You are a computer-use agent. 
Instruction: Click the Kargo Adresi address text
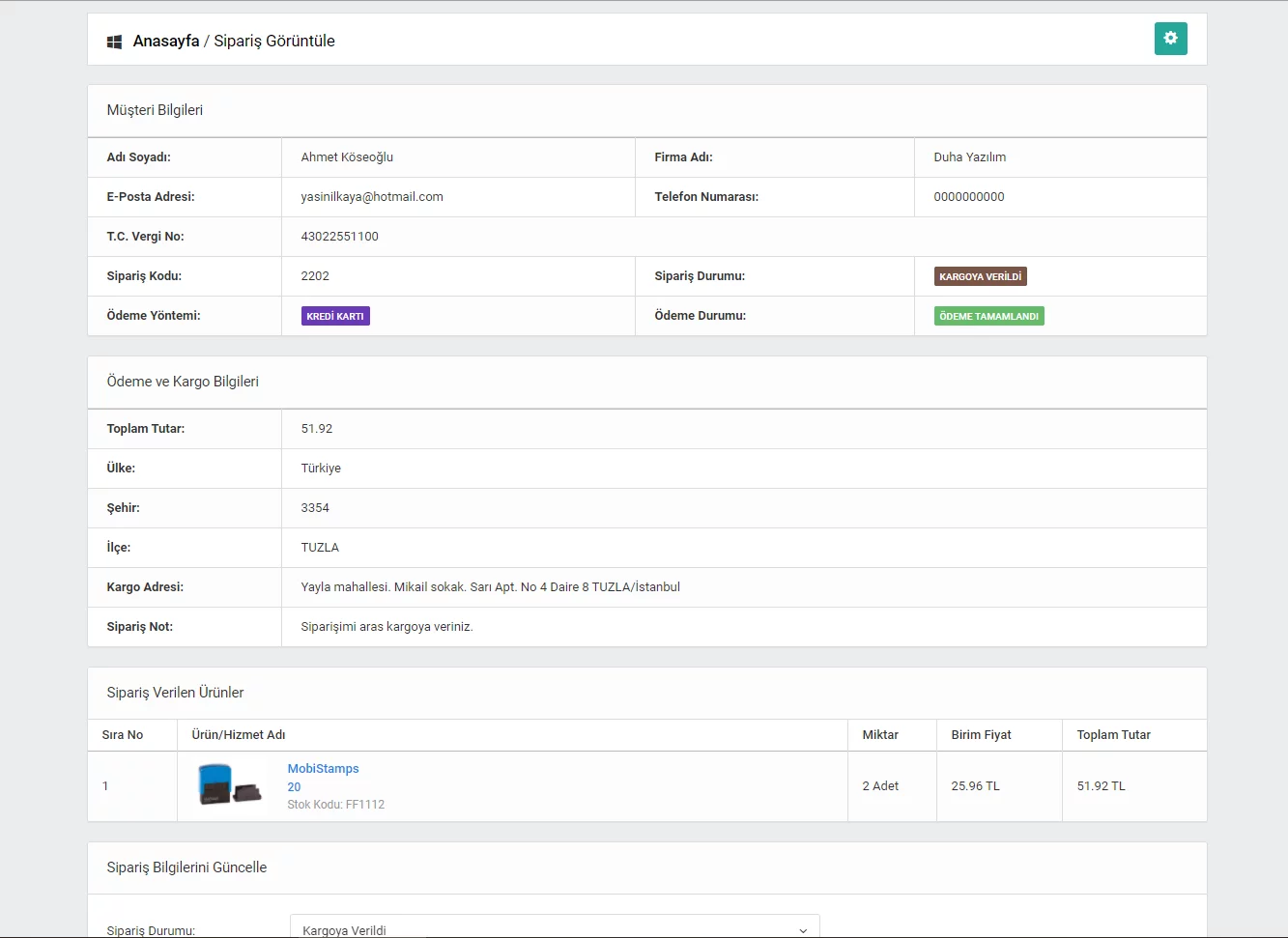pyautogui.click(x=490, y=587)
